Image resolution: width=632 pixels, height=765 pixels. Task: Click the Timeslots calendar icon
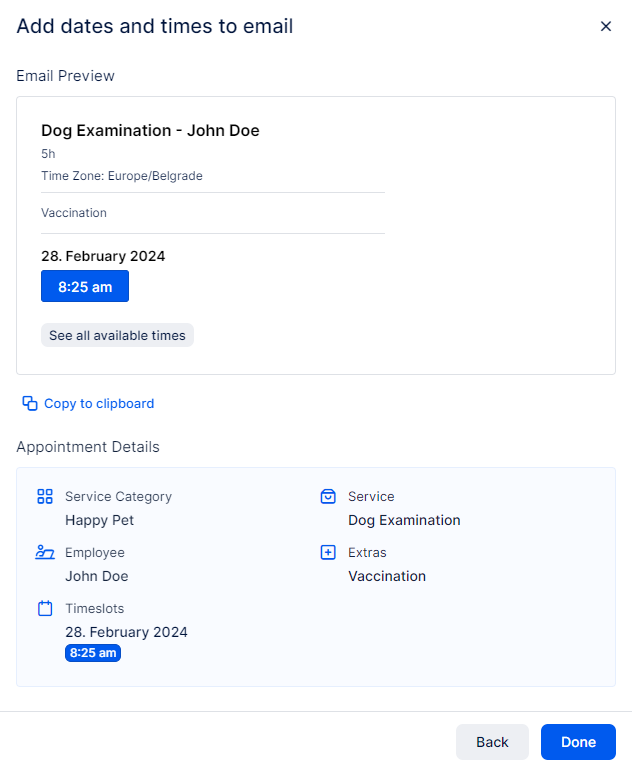[44, 608]
